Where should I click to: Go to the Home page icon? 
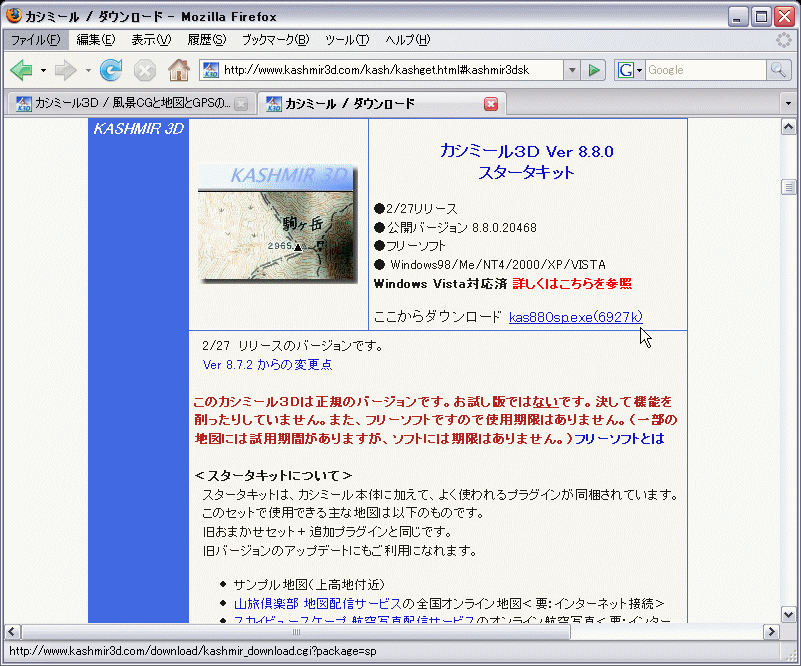click(179, 70)
